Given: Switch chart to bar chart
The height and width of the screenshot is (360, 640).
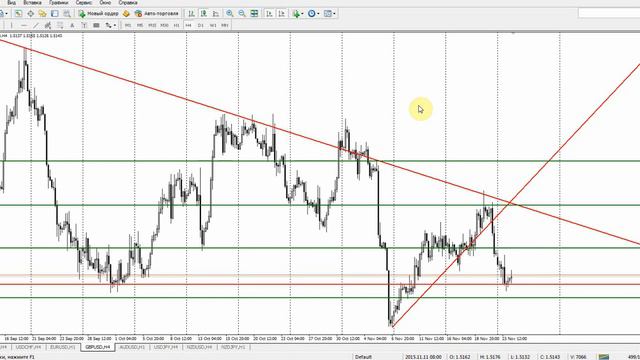Looking at the screenshot, I should [x=191, y=13].
